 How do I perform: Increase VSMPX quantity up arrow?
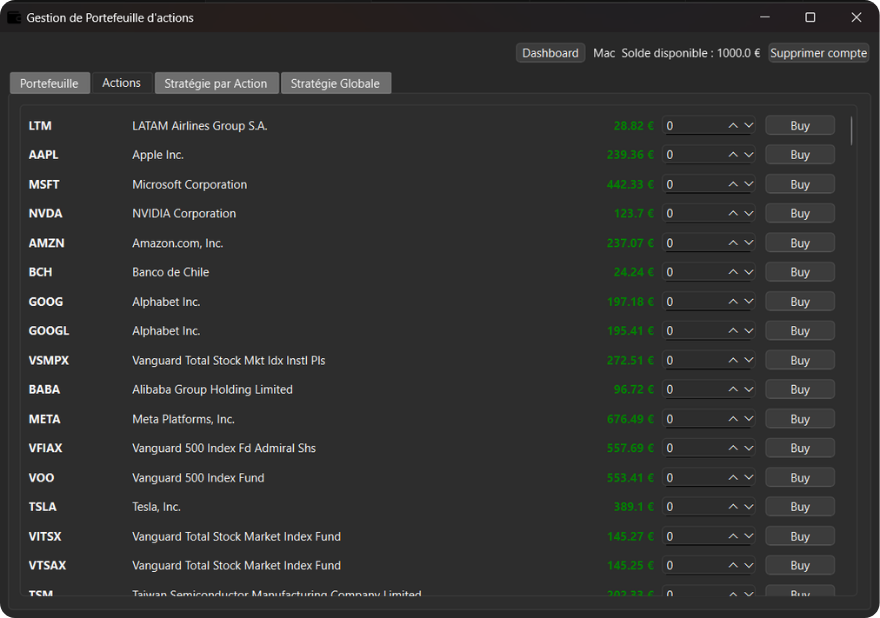coord(733,360)
